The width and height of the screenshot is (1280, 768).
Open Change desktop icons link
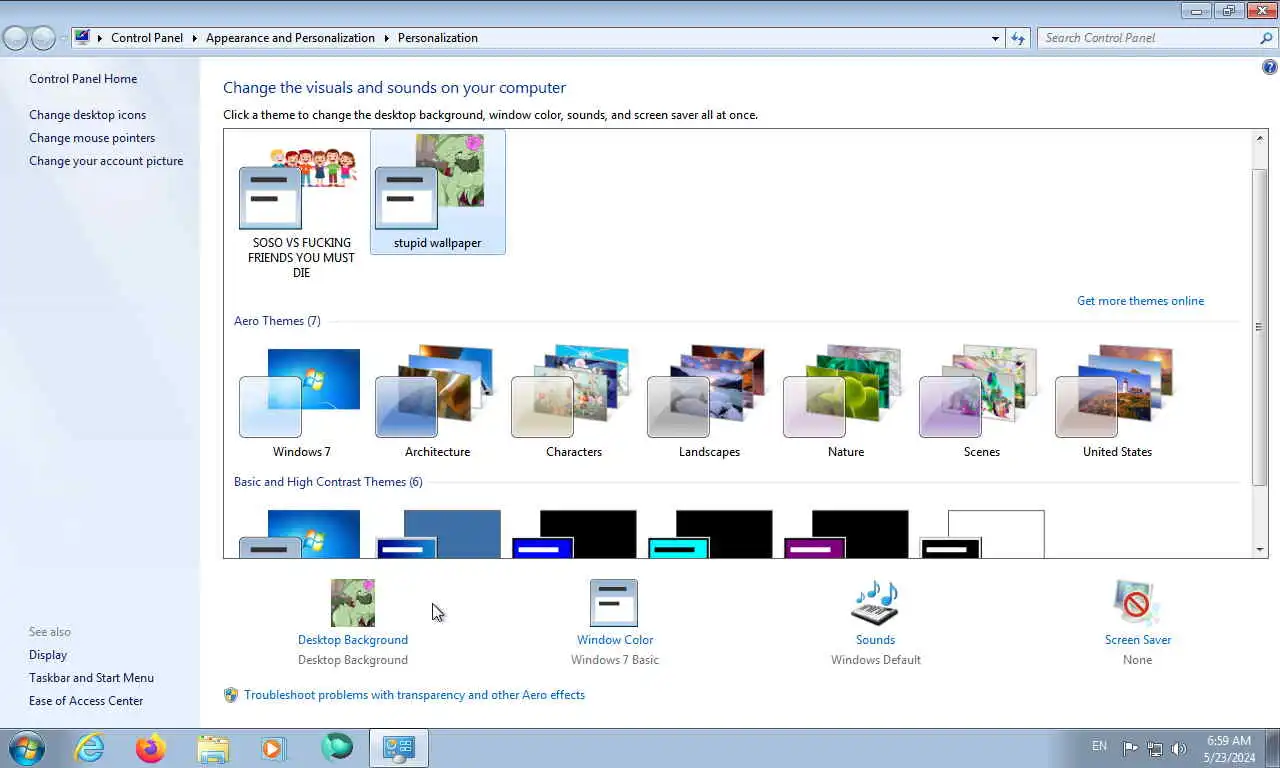pos(87,115)
